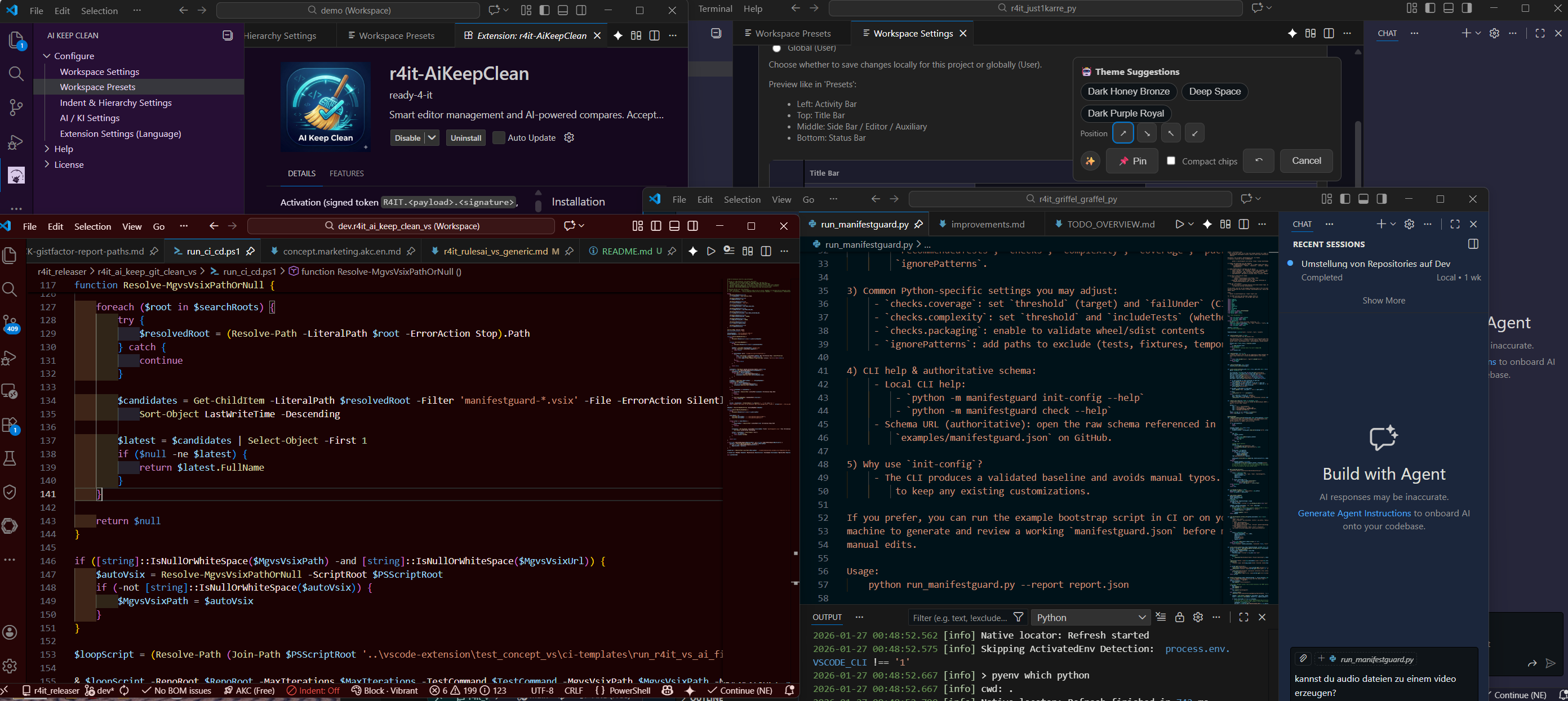Screen dimensions: 1568x701
Task: Click the Generate Agent Instructions link
Action: (1354, 513)
